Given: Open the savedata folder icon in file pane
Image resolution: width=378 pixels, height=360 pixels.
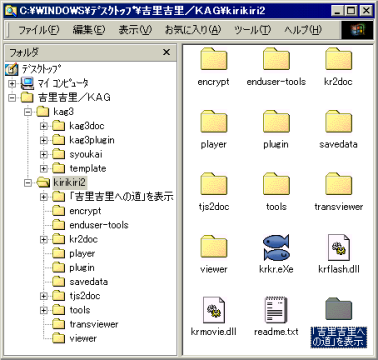Looking at the screenshot, I should pos(339,122).
